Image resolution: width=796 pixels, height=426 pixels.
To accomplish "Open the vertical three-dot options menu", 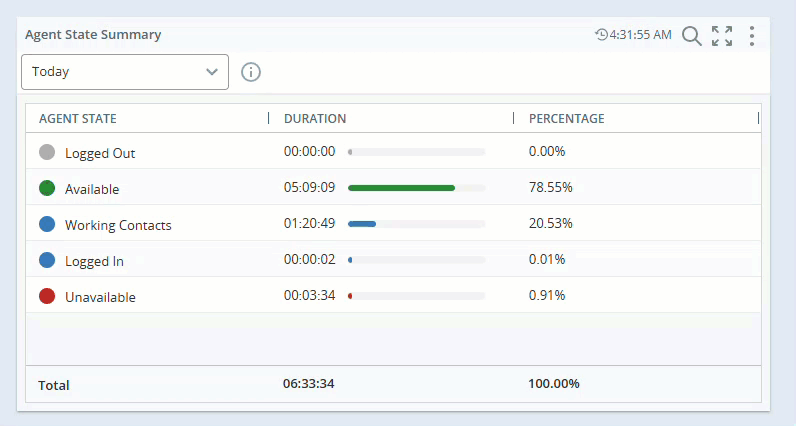I will click(x=752, y=36).
